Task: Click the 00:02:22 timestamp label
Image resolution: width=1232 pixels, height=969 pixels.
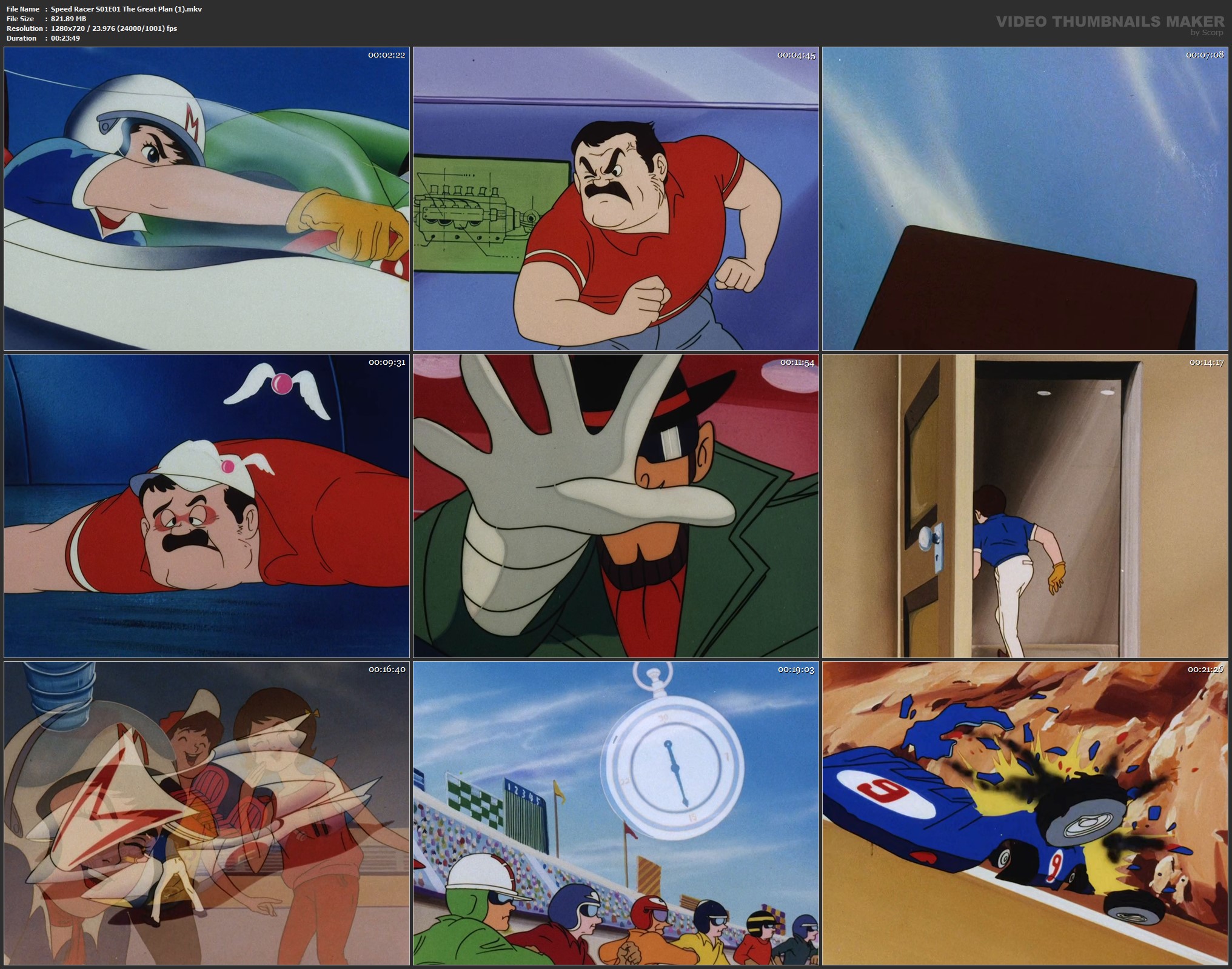Action: coord(386,55)
